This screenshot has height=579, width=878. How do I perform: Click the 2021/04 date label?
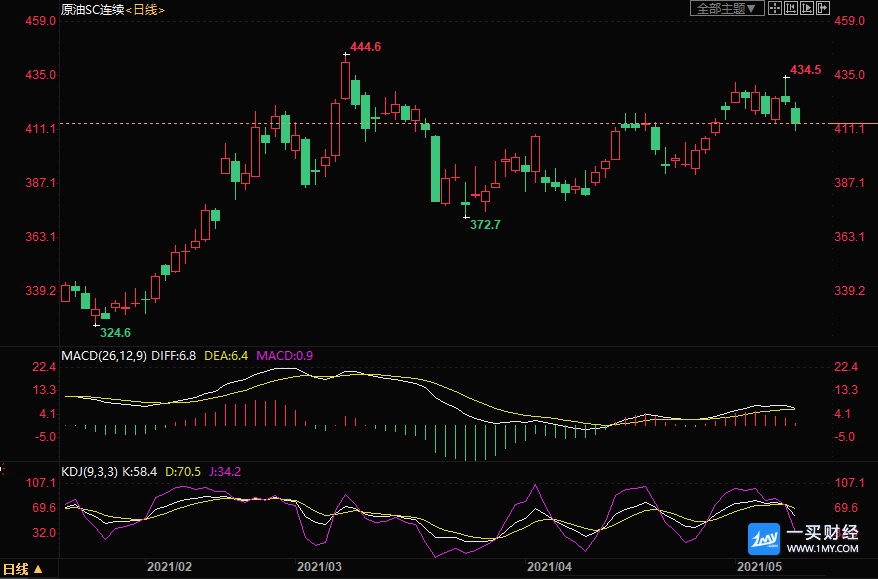click(x=549, y=567)
